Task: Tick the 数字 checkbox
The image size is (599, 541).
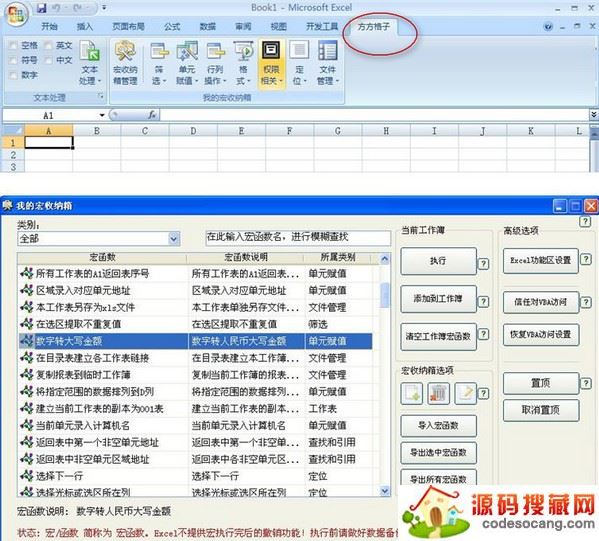Action: pyautogui.click(x=13, y=75)
